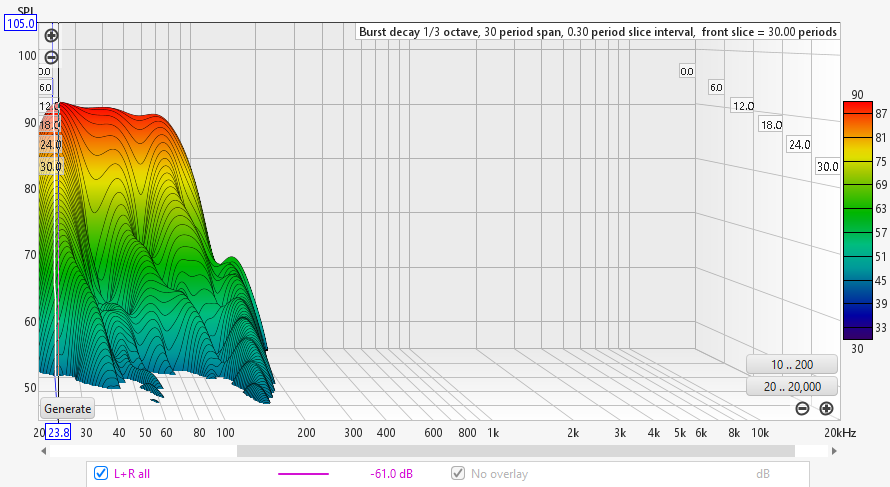Set frequency range to 20 .. 20,000
890x487 pixels.
point(792,387)
